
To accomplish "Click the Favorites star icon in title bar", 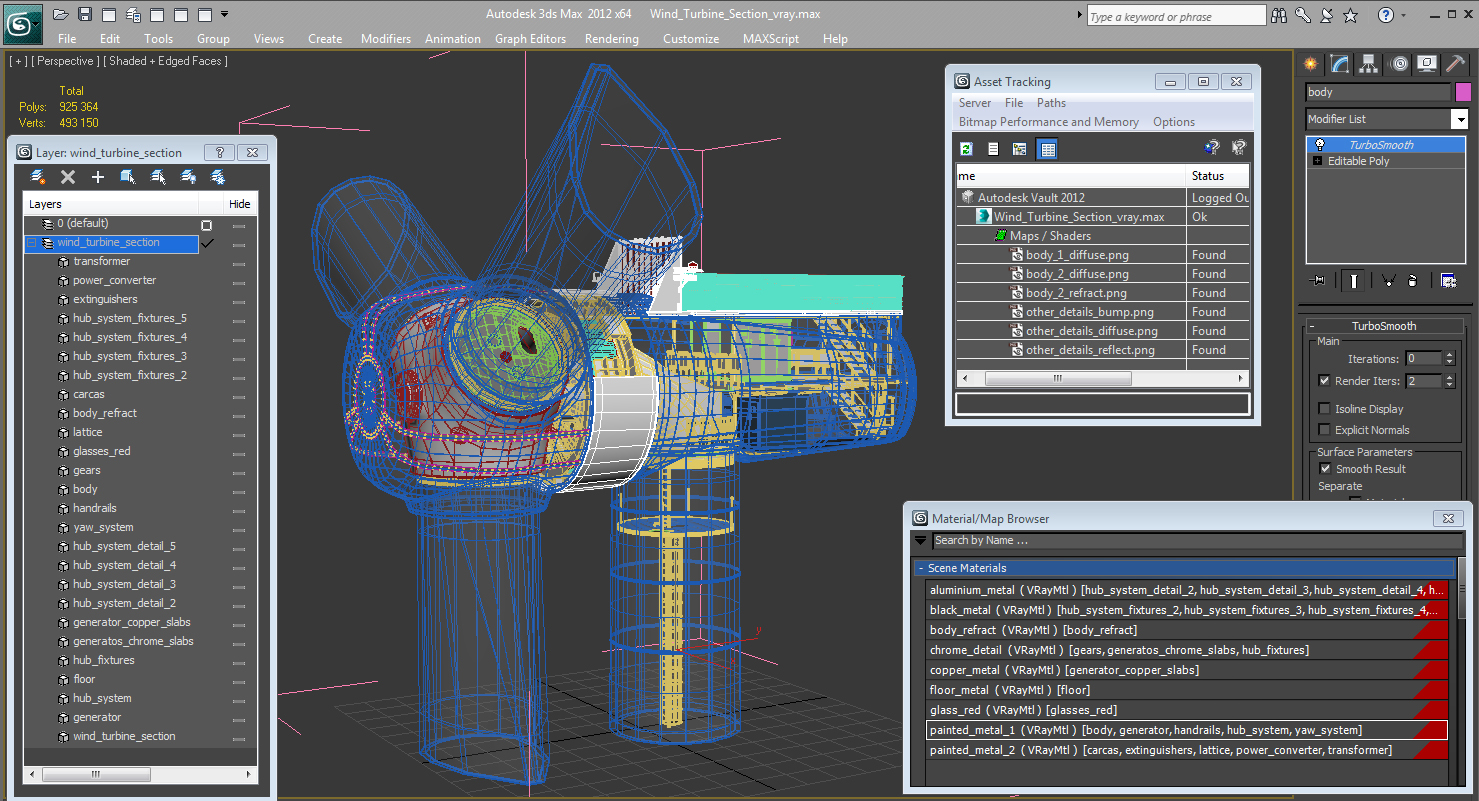I will click(x=1351, y=15).
